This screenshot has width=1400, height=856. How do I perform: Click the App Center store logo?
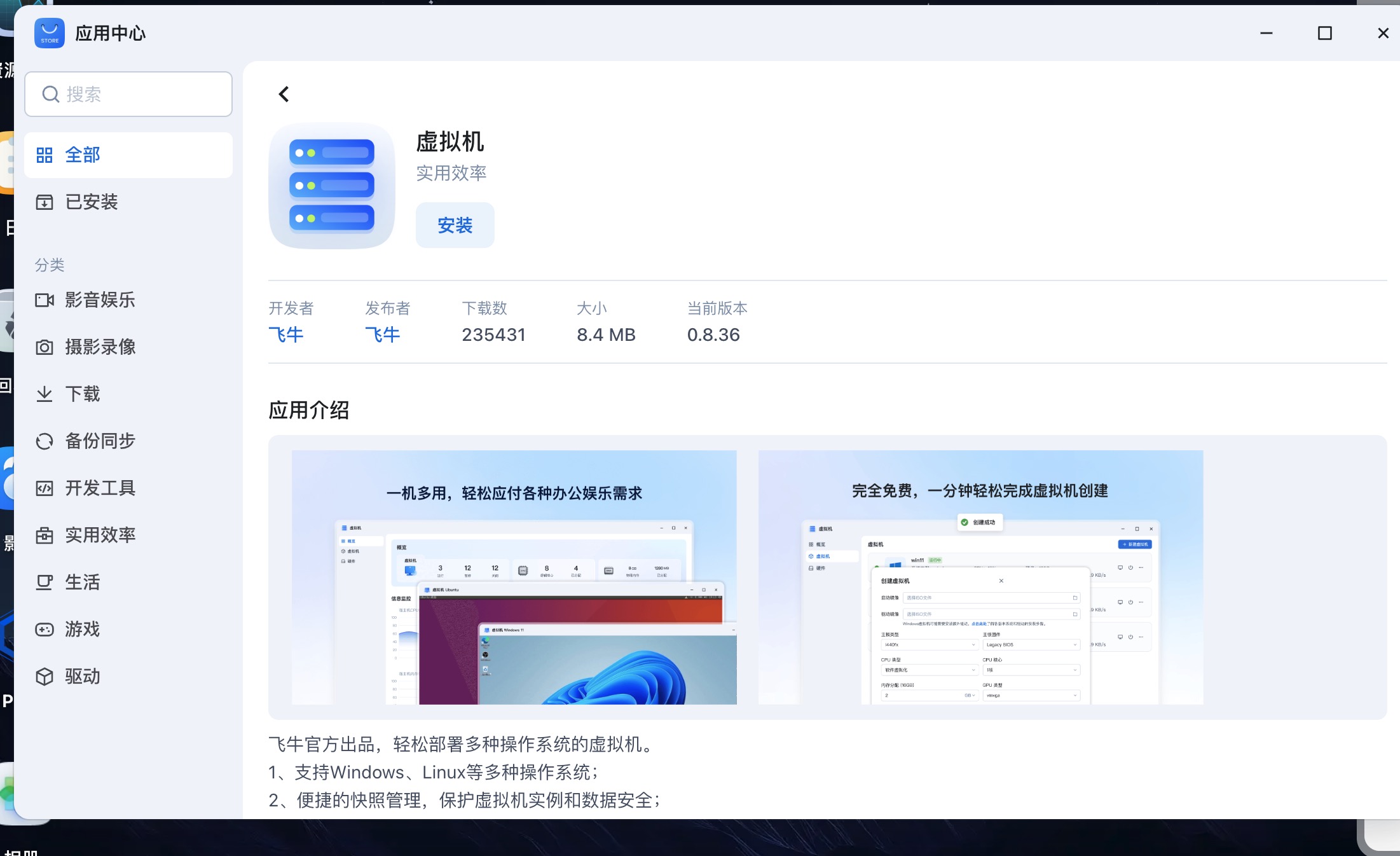point(50,33)
